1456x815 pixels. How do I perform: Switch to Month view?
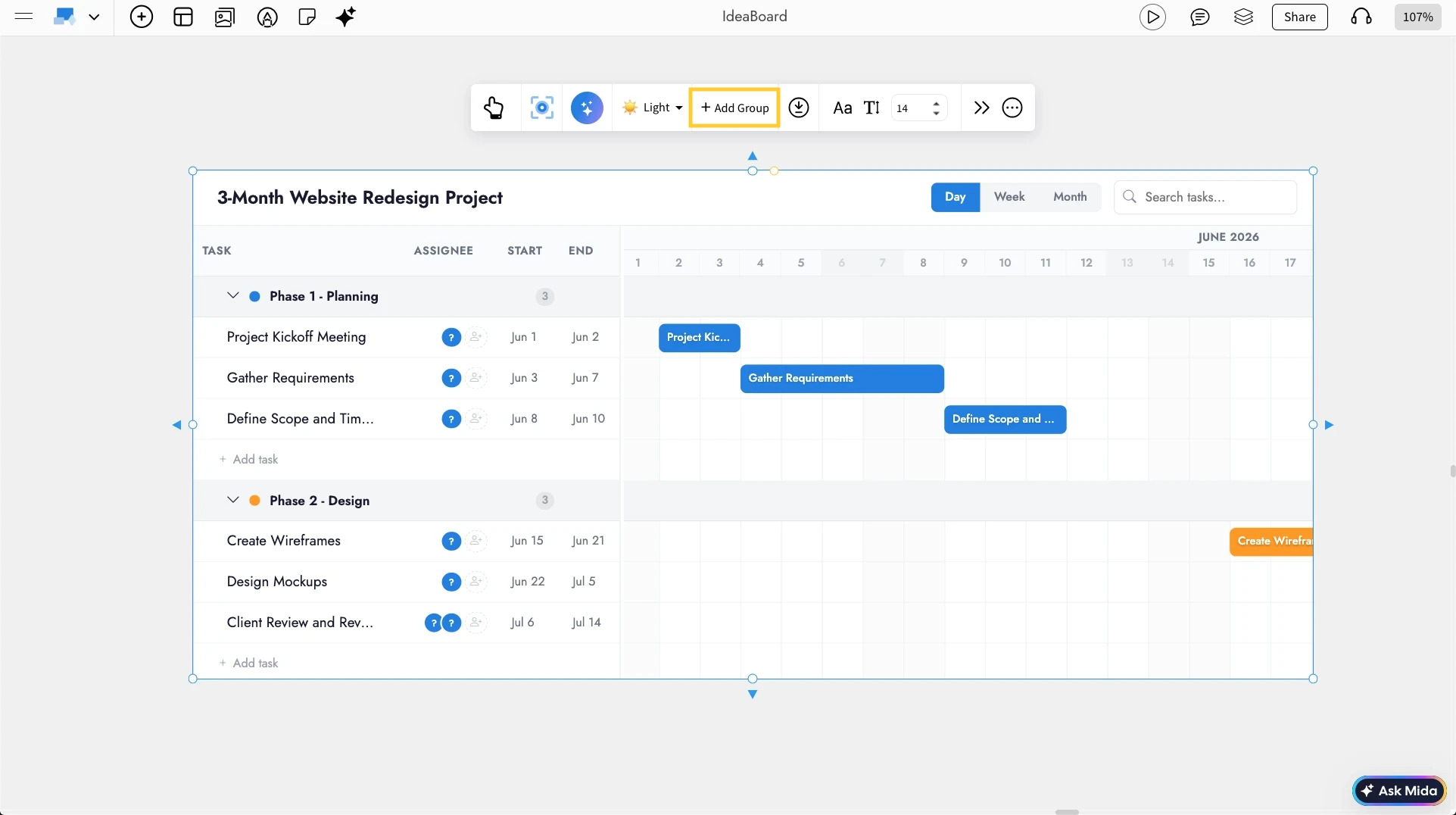pos(1069,196)
